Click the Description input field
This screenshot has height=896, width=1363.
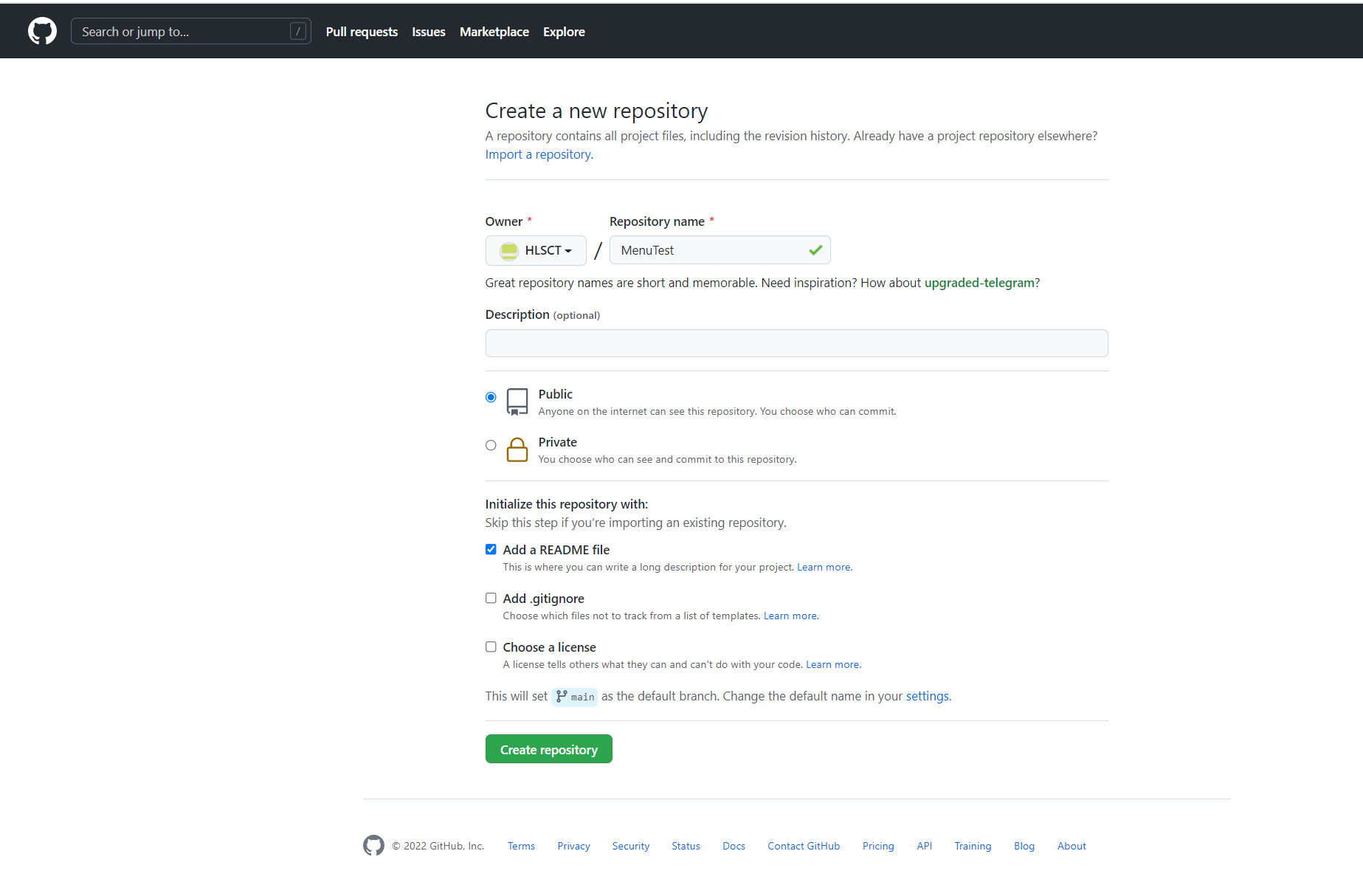tap(797, 343)
